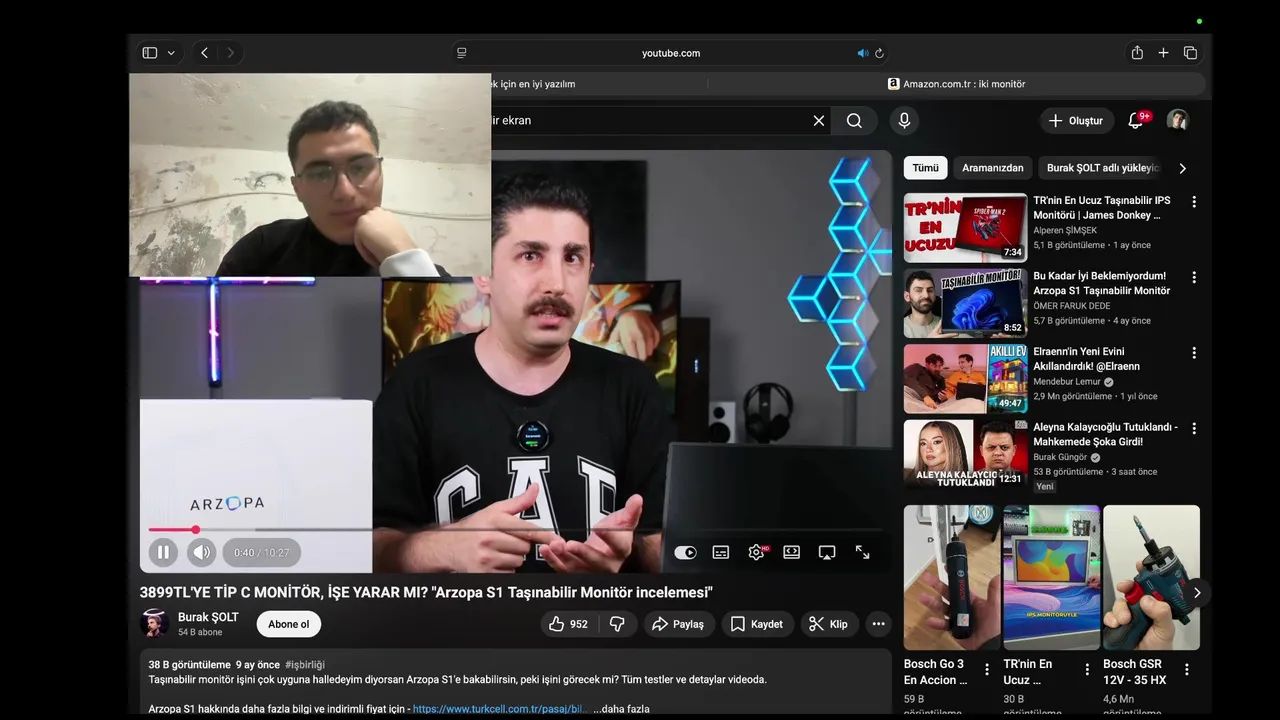Open options for Bosch Go 3 short
Image resolution: width=1280 pixels, height=720 pixels.
click(987, 670)
